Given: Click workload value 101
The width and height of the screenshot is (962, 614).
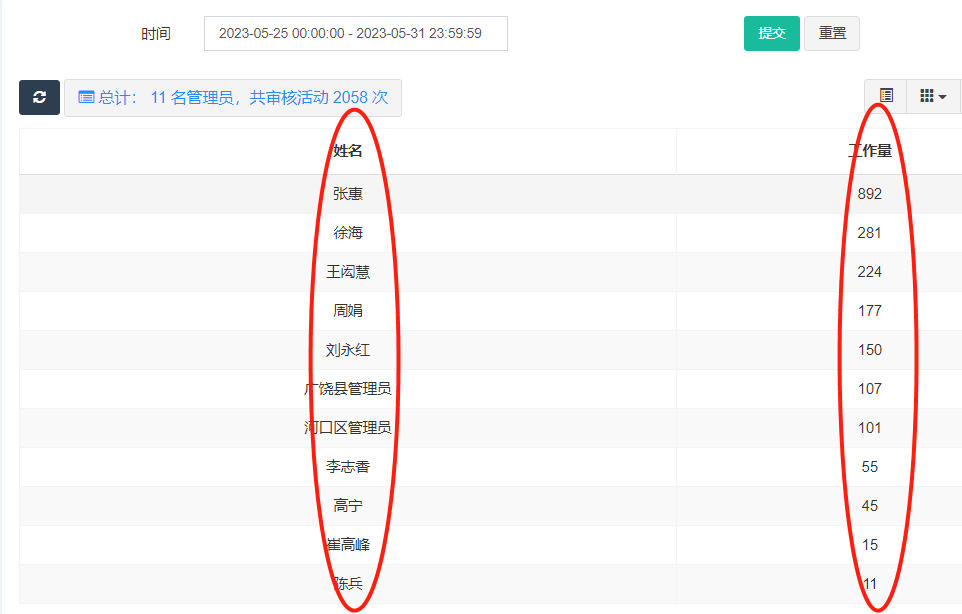Looking at the screenshot, I should tap(869, 428).
